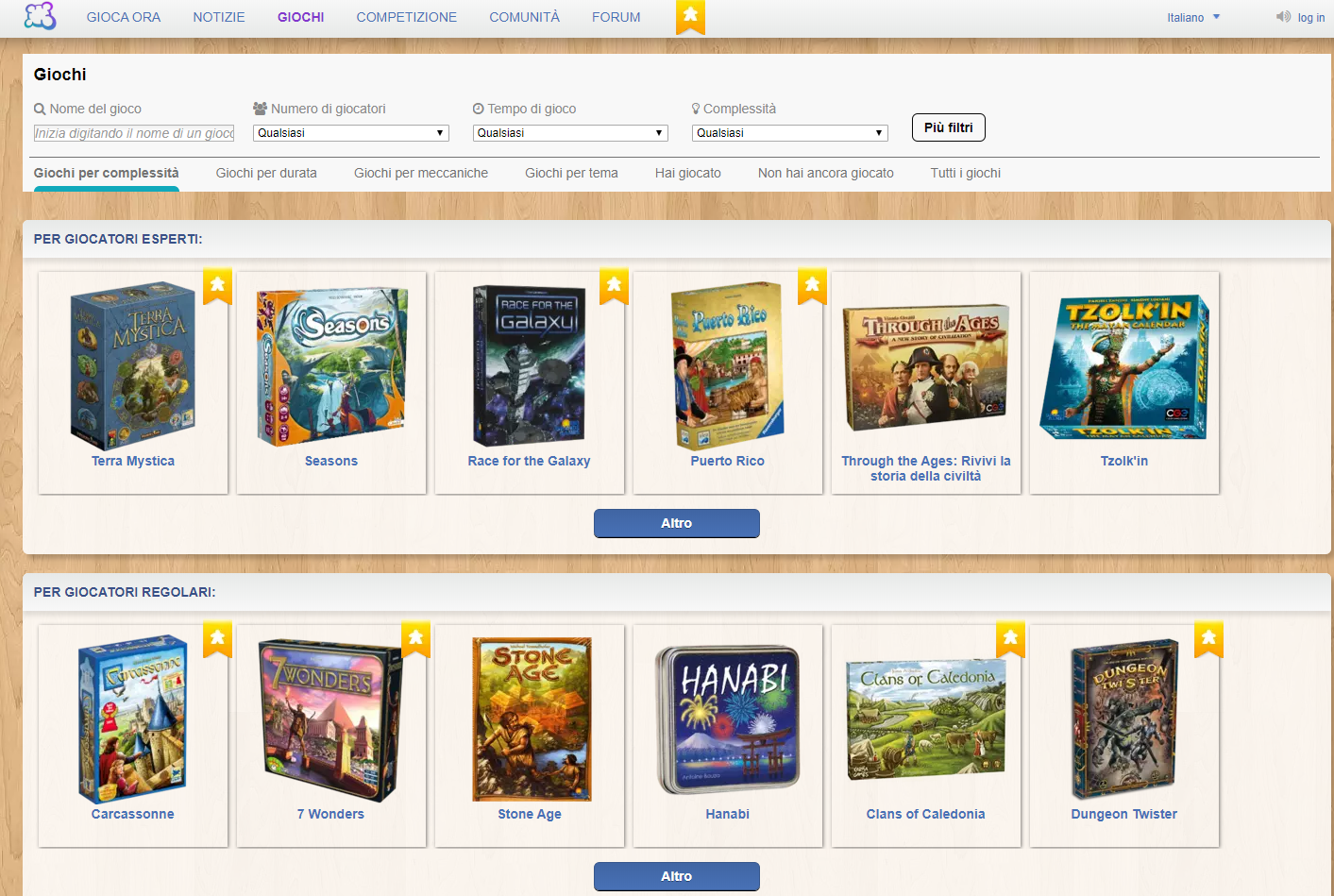Screen dimensions: 1334x896
Task: Click the star badge on Puerto Rico
Action: pyautogui.click(x=812, y=285)
